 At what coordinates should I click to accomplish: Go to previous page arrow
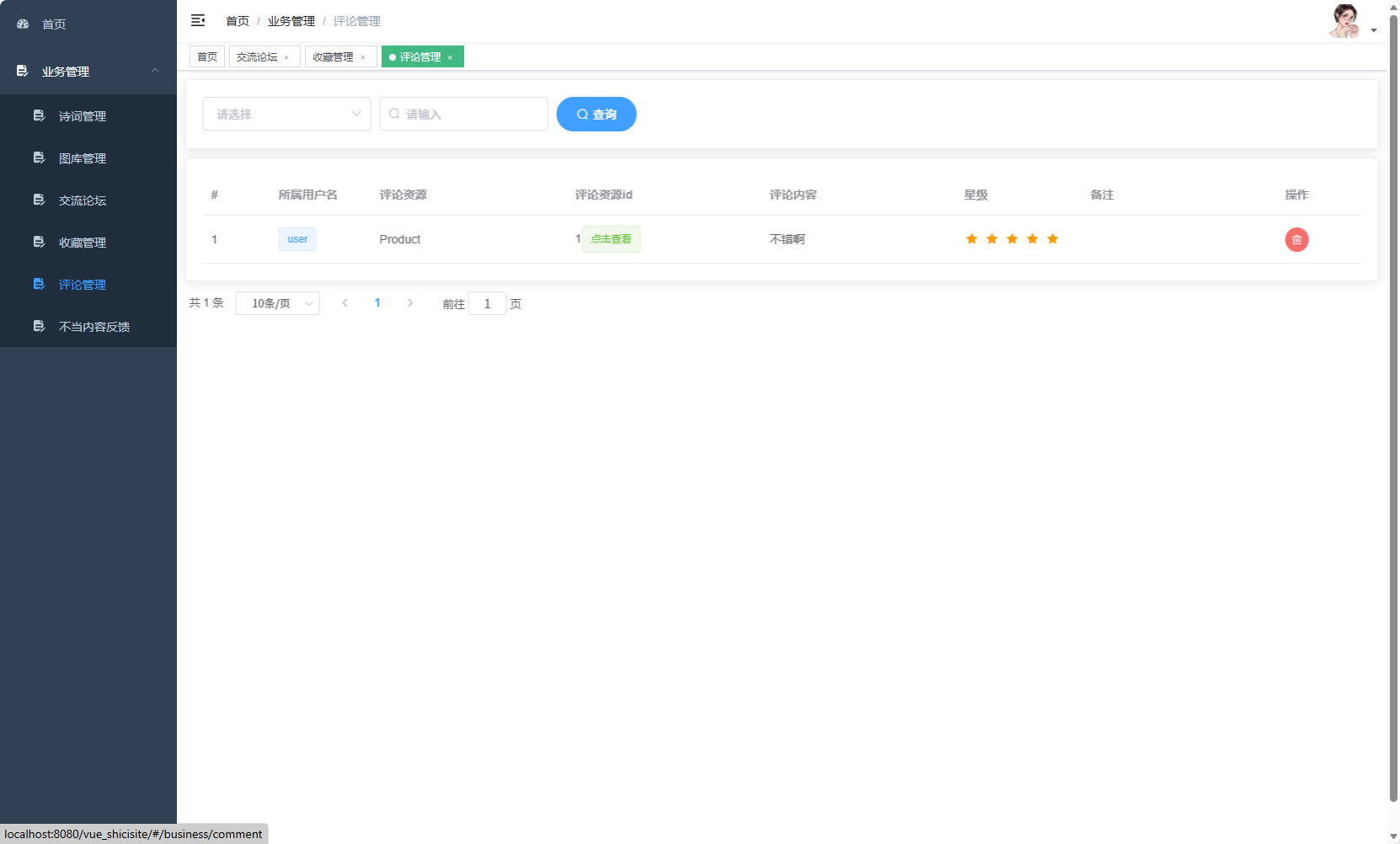[345, 303]
